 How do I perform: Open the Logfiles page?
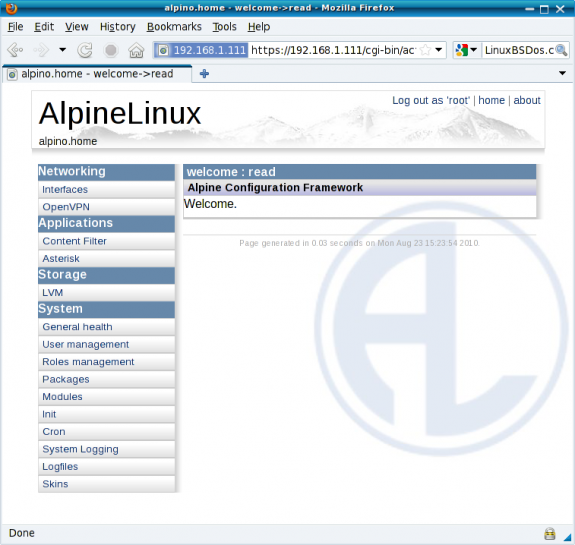click(106, 467)
